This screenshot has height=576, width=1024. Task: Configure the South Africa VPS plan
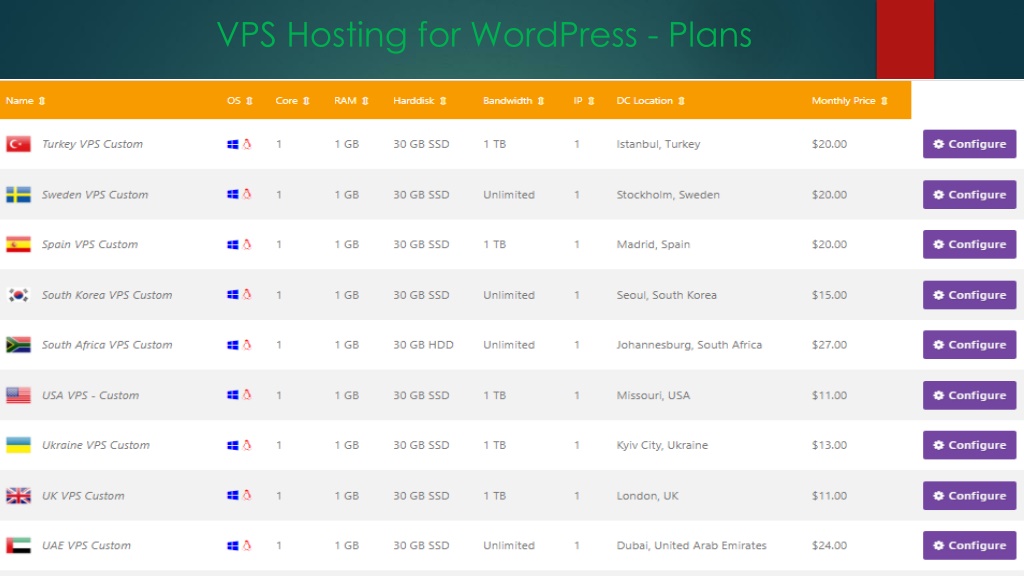(969, 344)
